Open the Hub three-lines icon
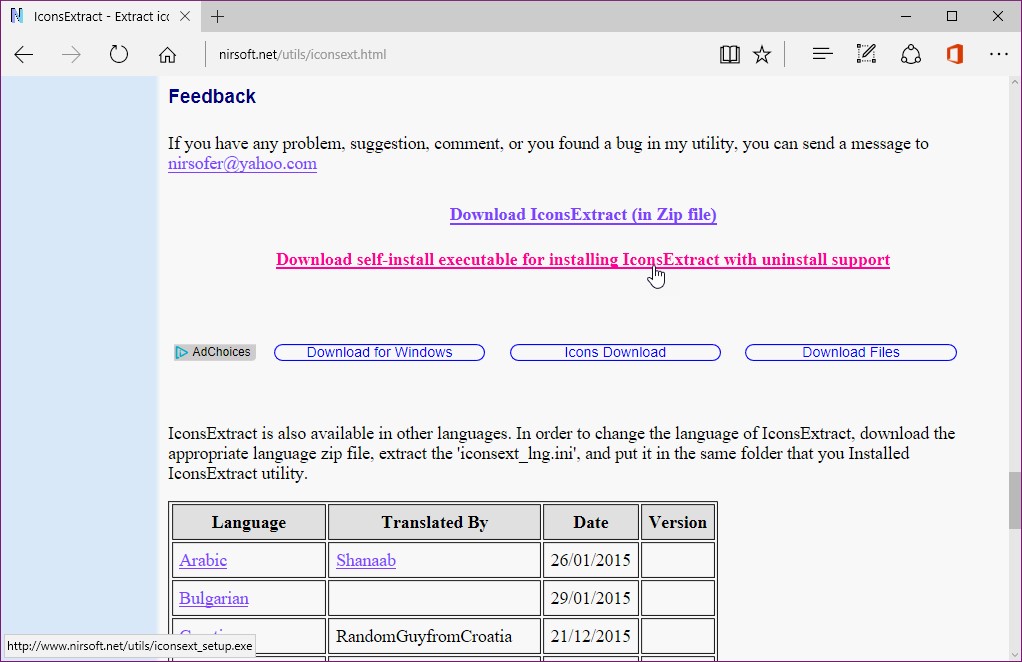 pos(822,55)
